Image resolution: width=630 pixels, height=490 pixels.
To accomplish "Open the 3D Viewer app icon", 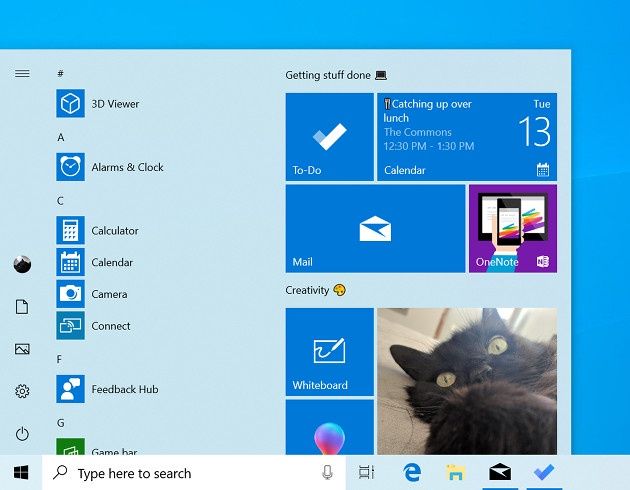I will click(70, 103).
